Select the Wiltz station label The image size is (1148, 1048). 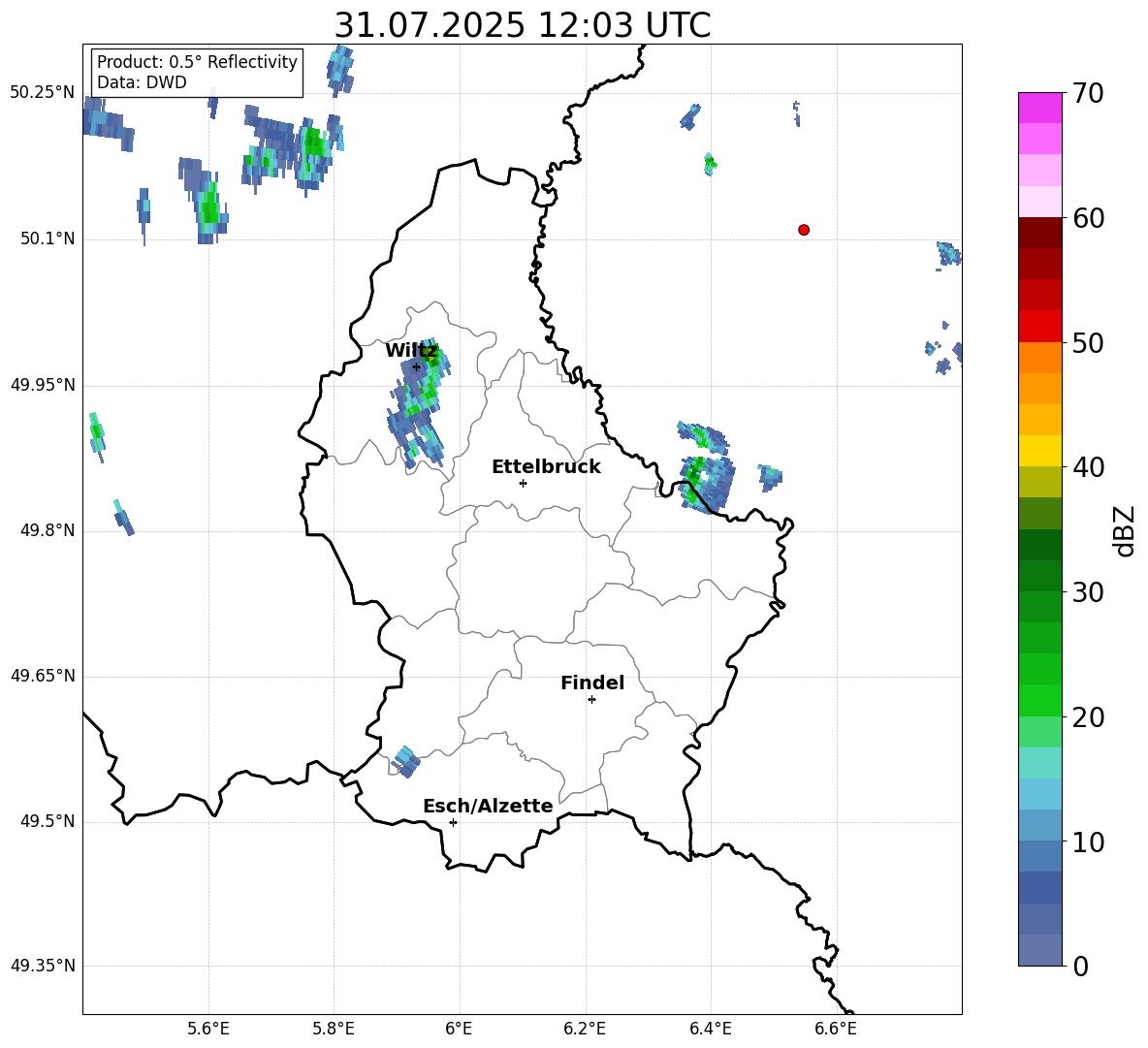[411, 351]
